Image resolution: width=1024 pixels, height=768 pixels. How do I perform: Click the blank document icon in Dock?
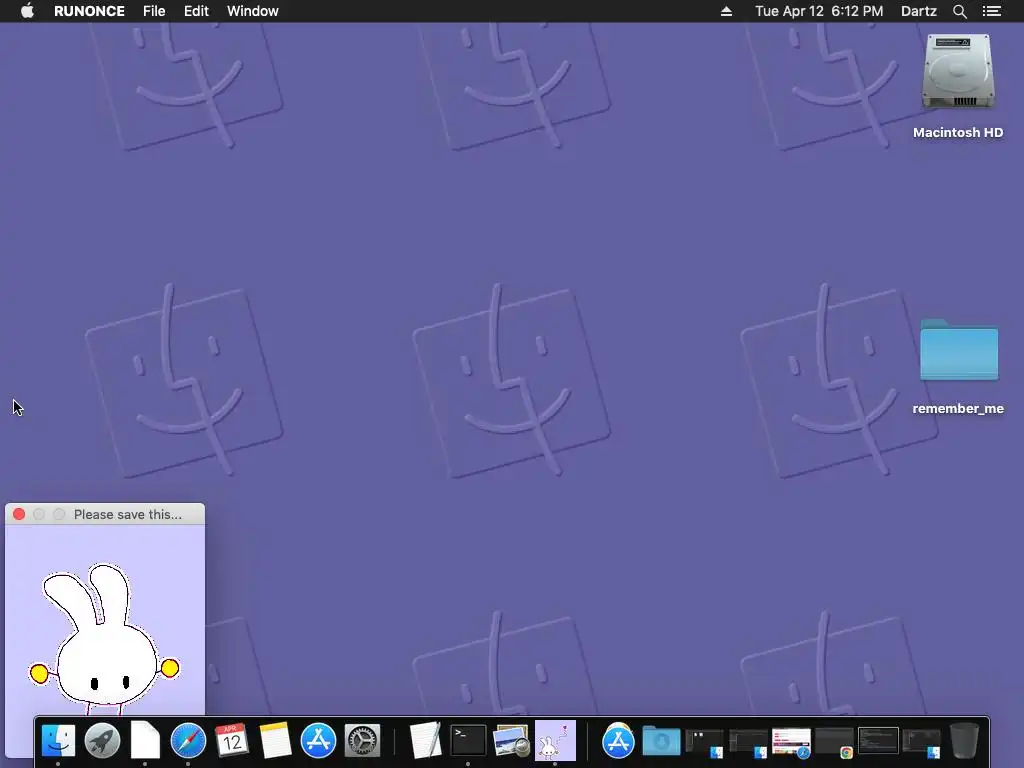(145, 741)
